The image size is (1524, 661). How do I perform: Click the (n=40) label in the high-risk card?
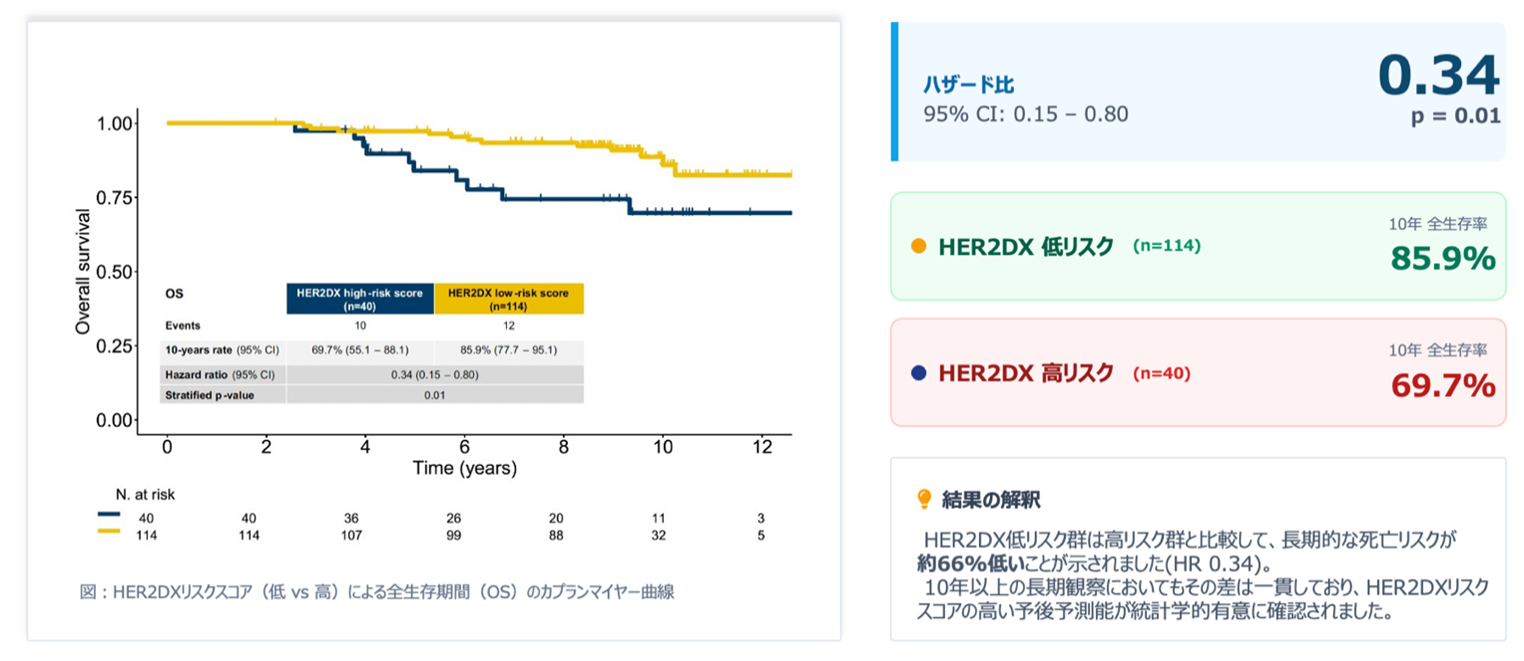click(1161, 373)
